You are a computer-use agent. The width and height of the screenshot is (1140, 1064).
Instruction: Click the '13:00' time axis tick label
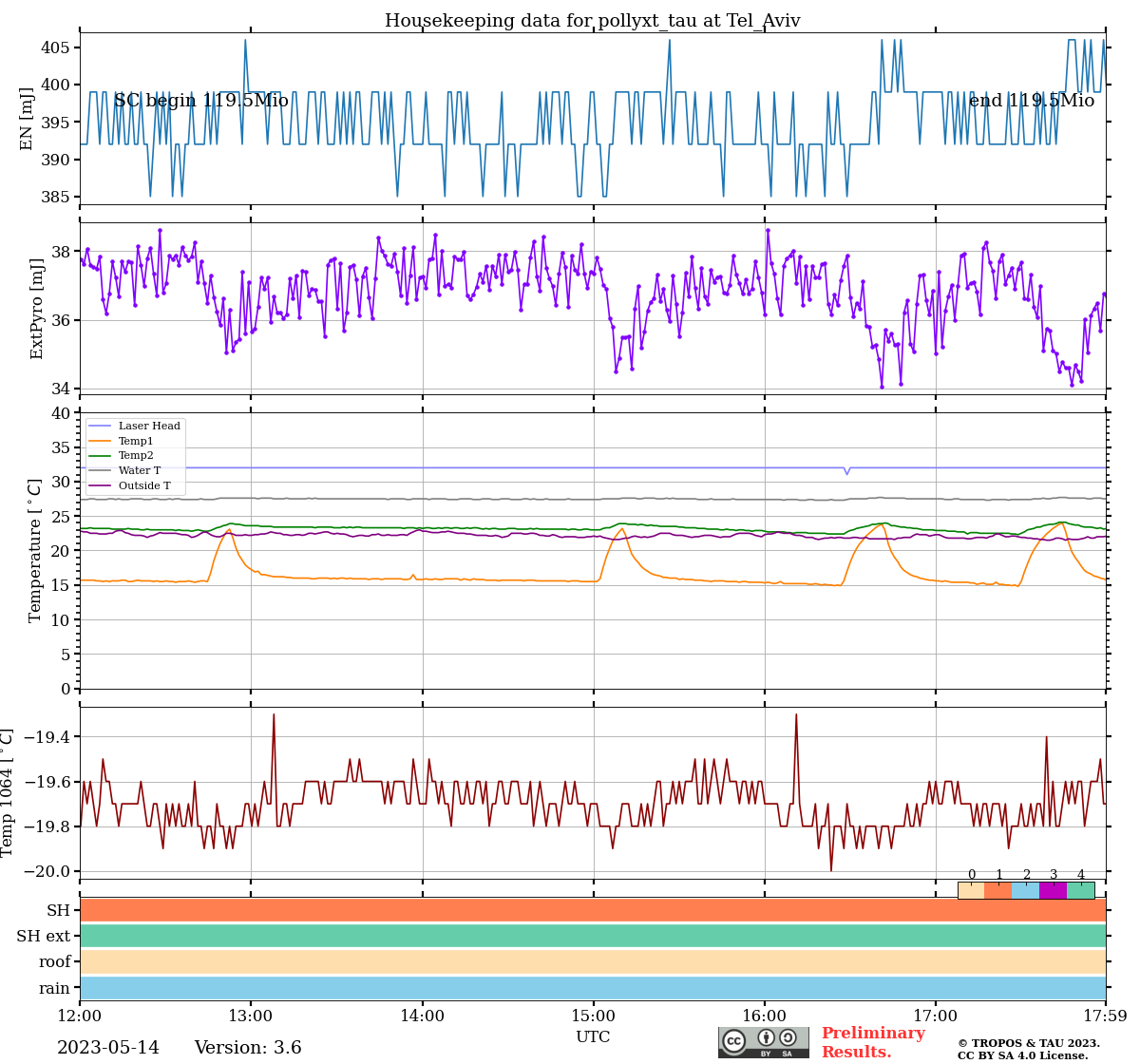[251, 1016]
